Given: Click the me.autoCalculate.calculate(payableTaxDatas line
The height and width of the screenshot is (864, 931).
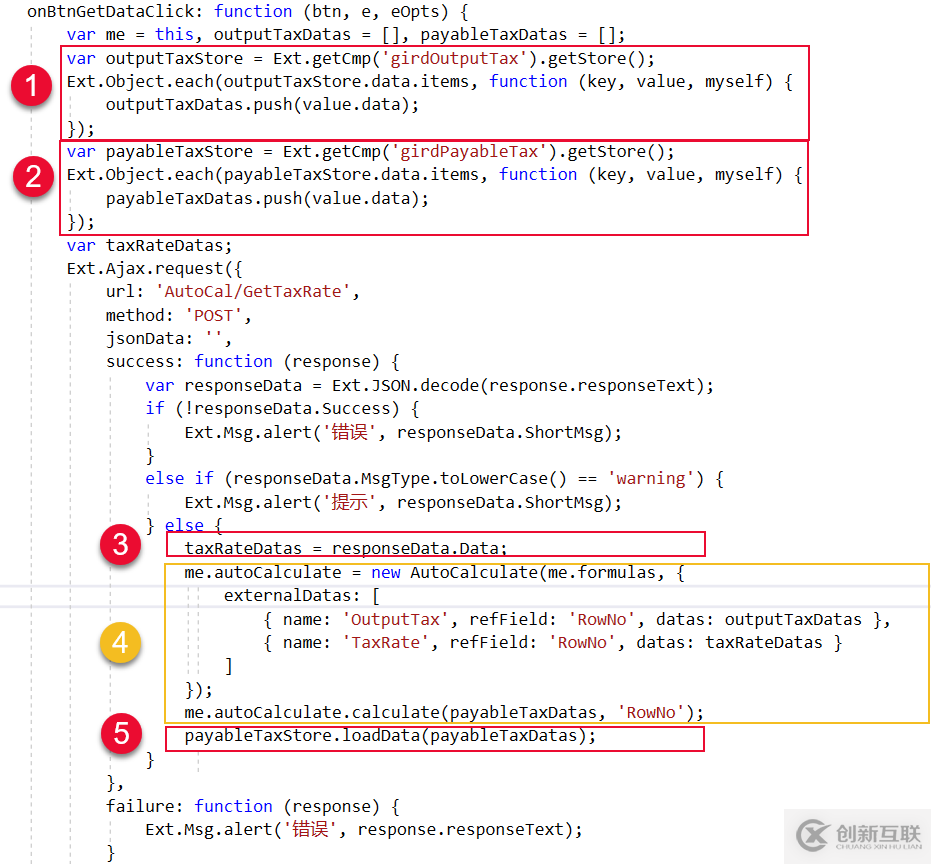Looking at the screenshot, I should [x=444, y=713].
